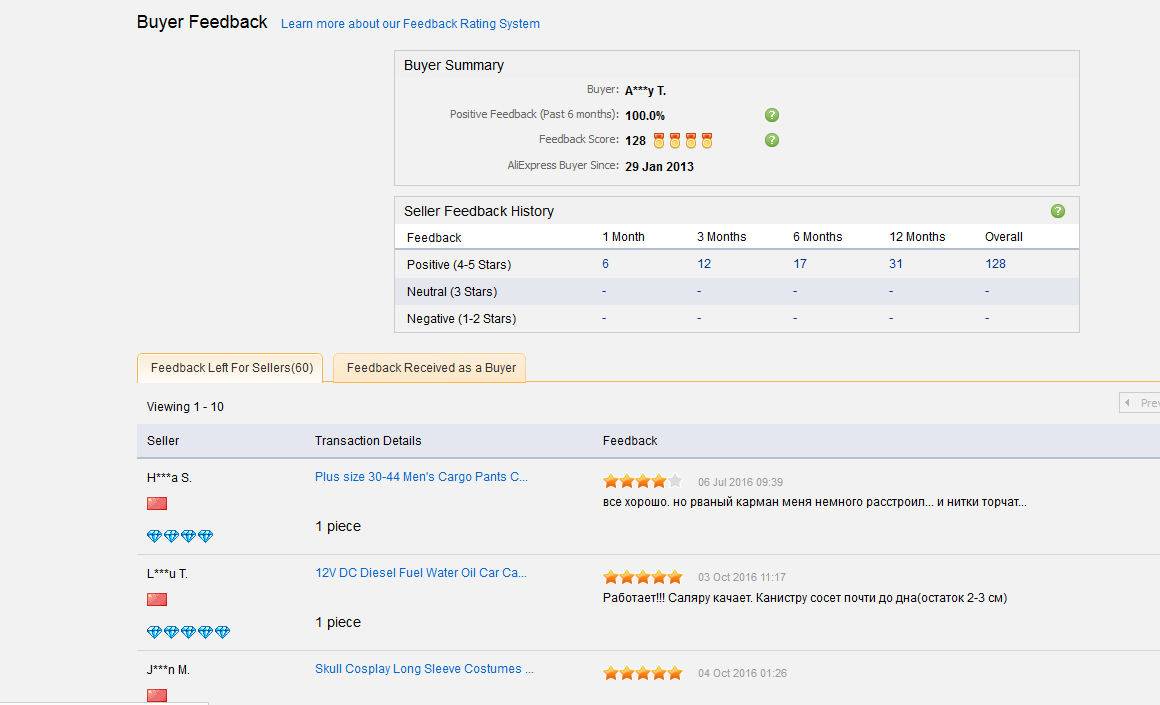Image resolution: width=1160 pixels, height=705 pixels.
Task: Click 1 Month positive feedback count 6
Action: [x=606, y=264]
